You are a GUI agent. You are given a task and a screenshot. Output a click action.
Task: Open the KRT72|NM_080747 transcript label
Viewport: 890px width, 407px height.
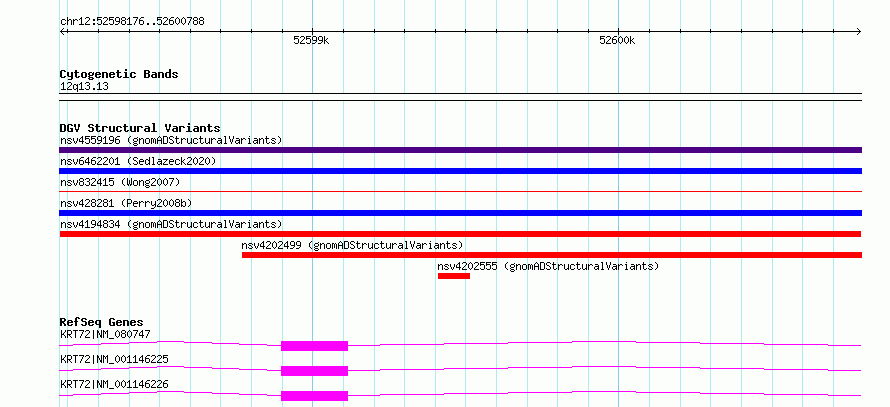105,334
